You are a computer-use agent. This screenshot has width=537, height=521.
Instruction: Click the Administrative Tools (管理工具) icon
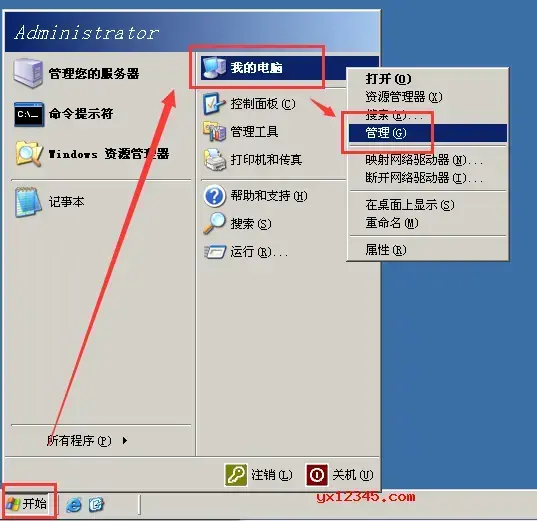point(214,132)
